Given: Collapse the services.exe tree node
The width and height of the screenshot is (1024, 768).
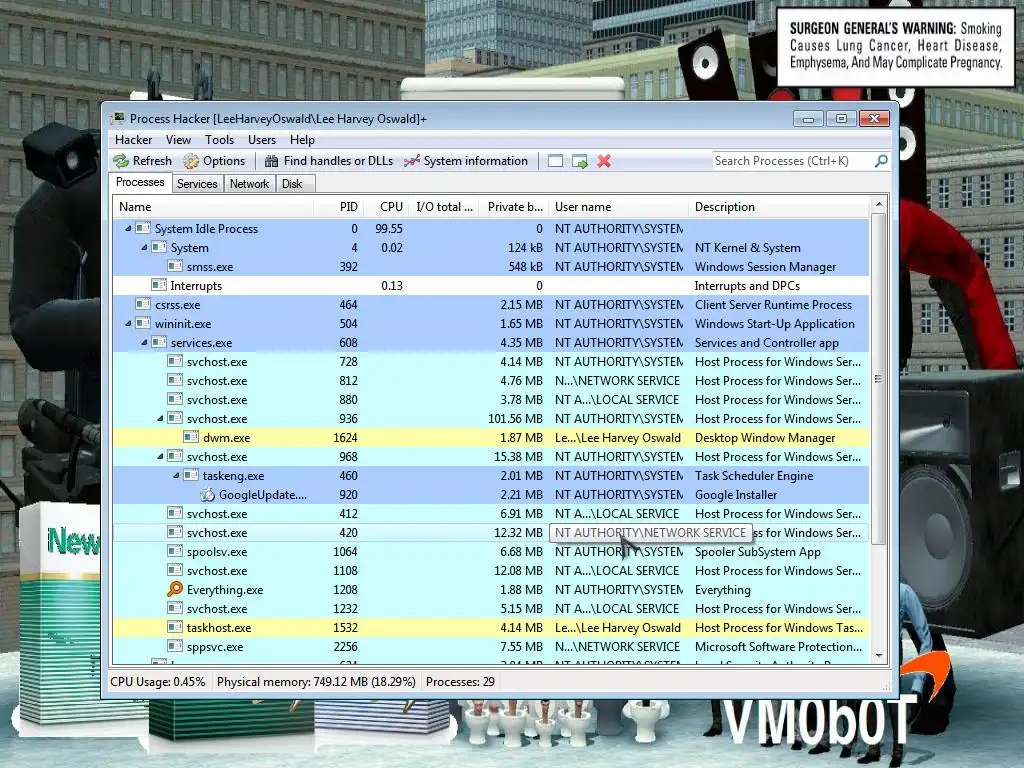Looking at the screenshot, I should [144, 342].
